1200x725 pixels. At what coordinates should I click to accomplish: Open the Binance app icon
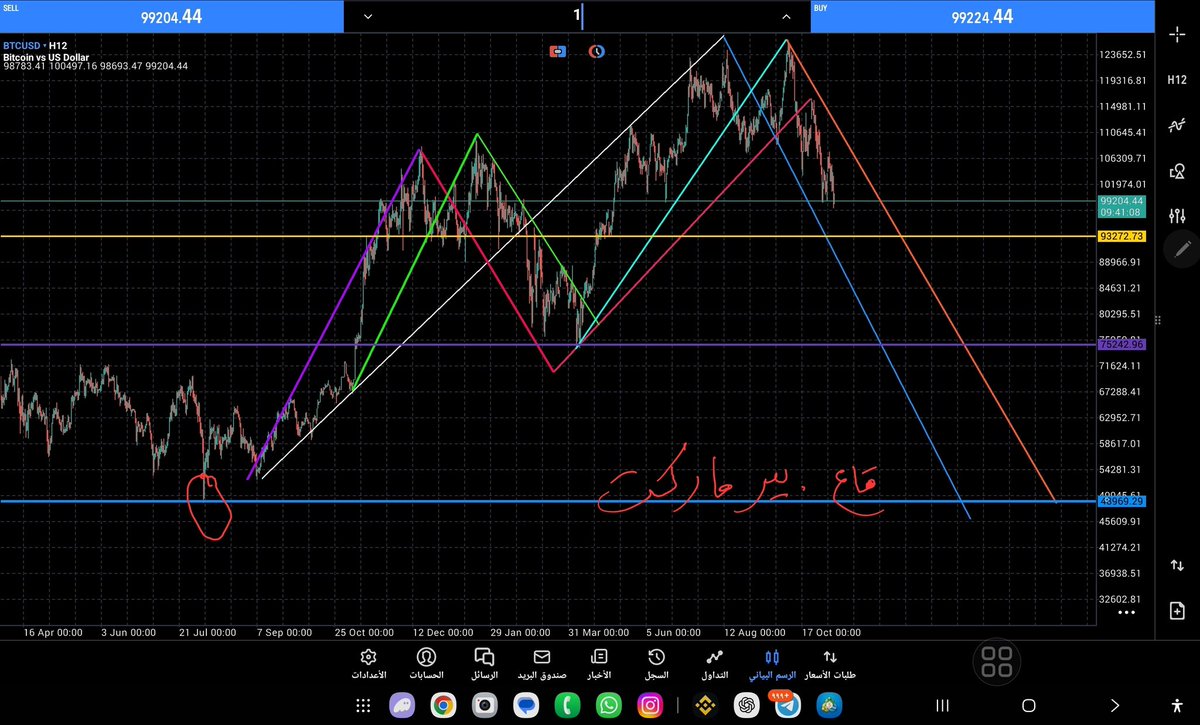pyautogui.click(x=704, y=705)
